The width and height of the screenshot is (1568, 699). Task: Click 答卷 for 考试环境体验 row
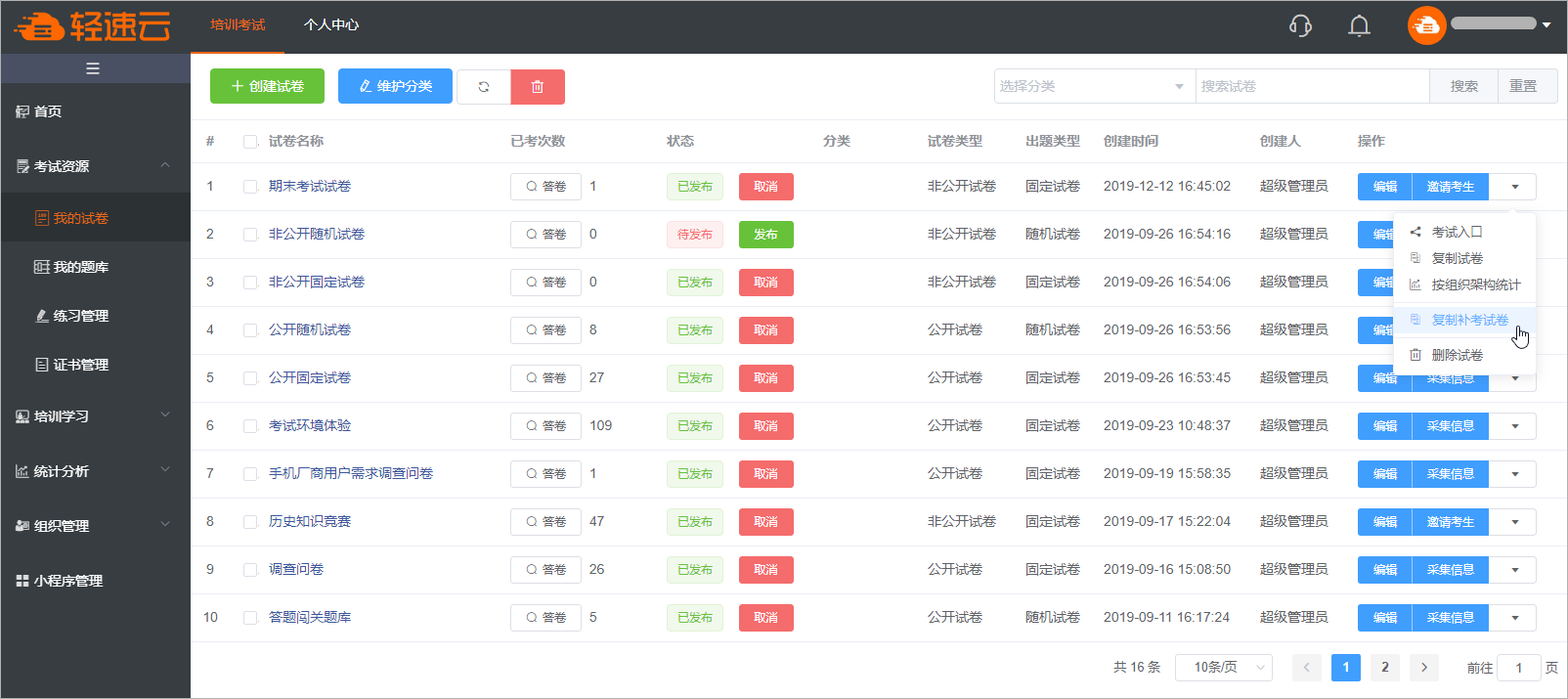545,426
